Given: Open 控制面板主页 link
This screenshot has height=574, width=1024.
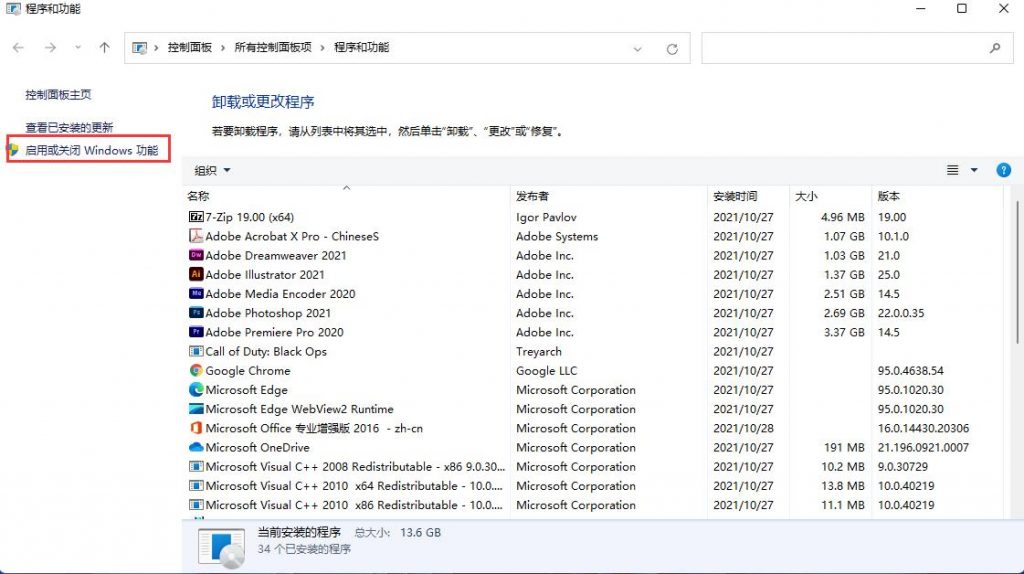Looking at the screenshot, I should click(x=58, y=95).
